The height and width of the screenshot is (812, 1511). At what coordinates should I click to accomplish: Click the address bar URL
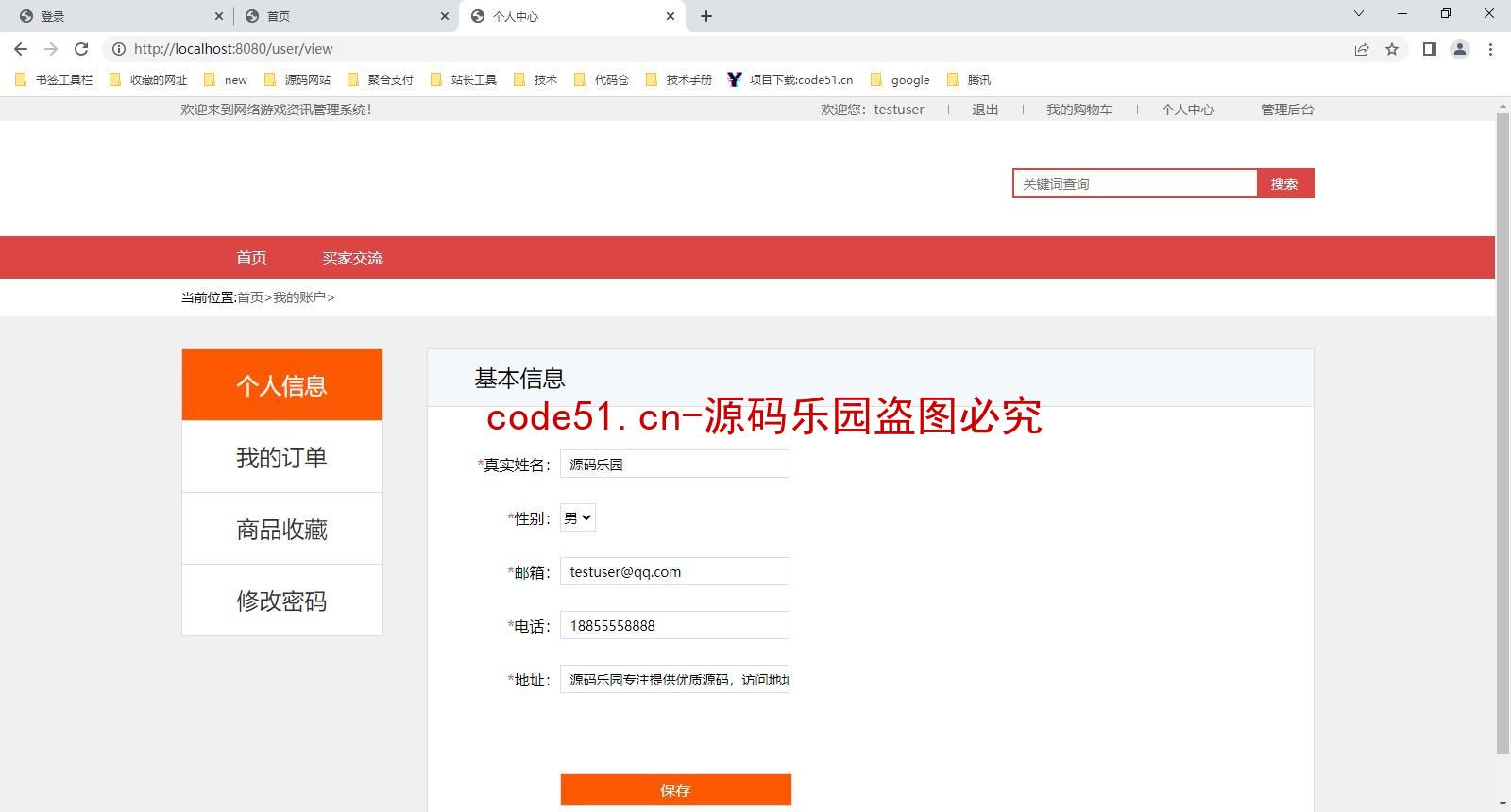point(233,49)
